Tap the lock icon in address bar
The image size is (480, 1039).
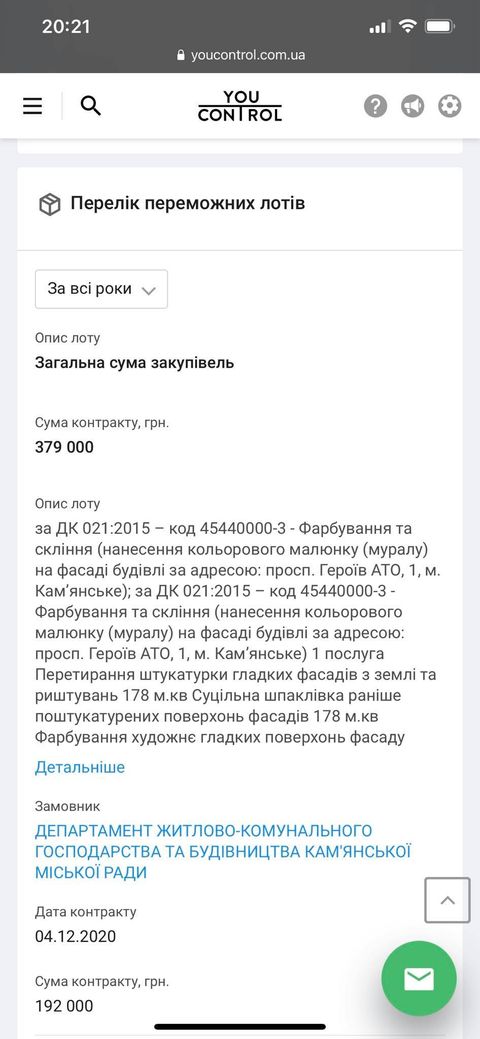click(x=181, y=56)
